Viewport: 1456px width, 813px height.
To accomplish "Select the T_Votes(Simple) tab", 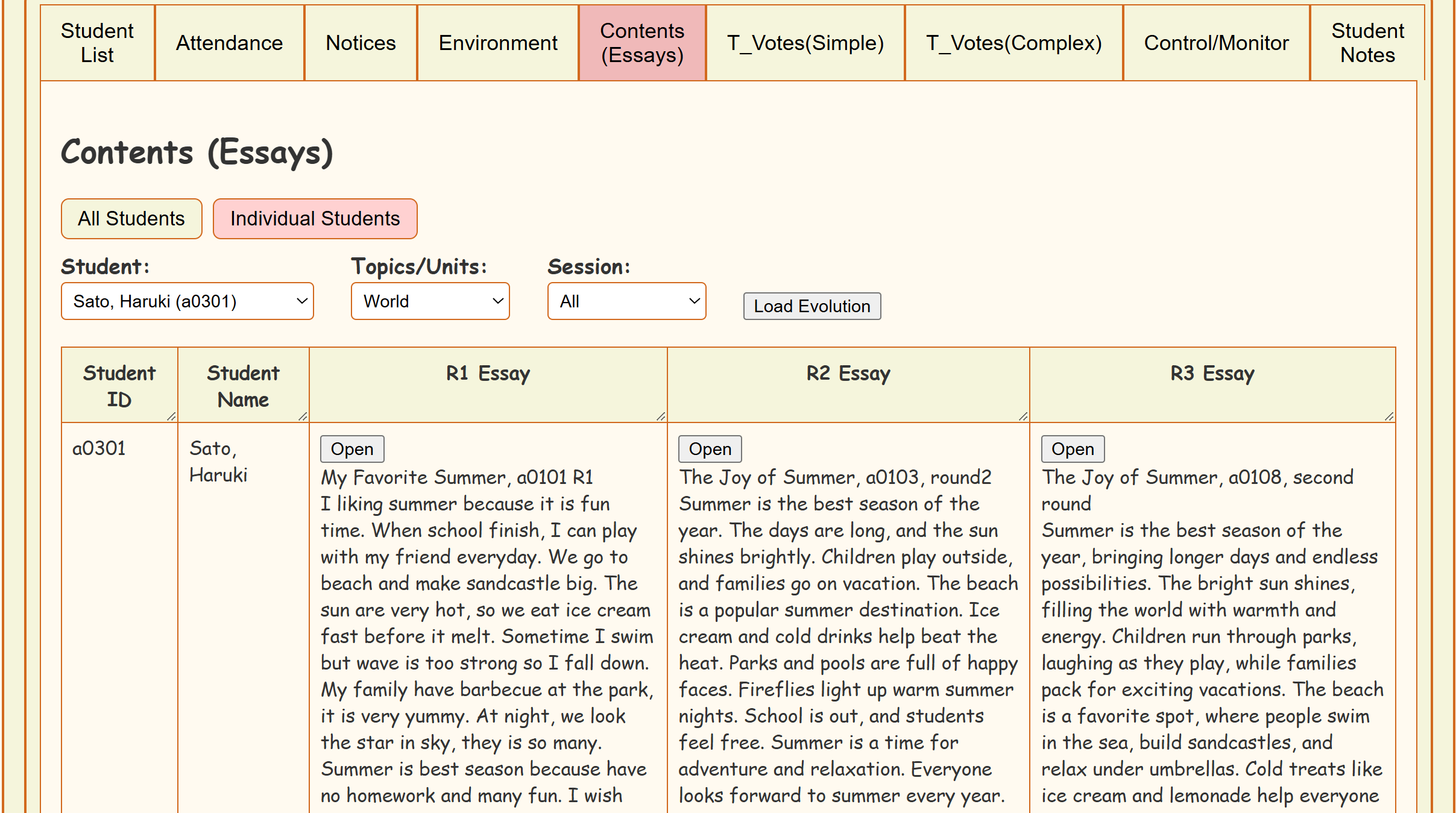I will pos(805,43).
